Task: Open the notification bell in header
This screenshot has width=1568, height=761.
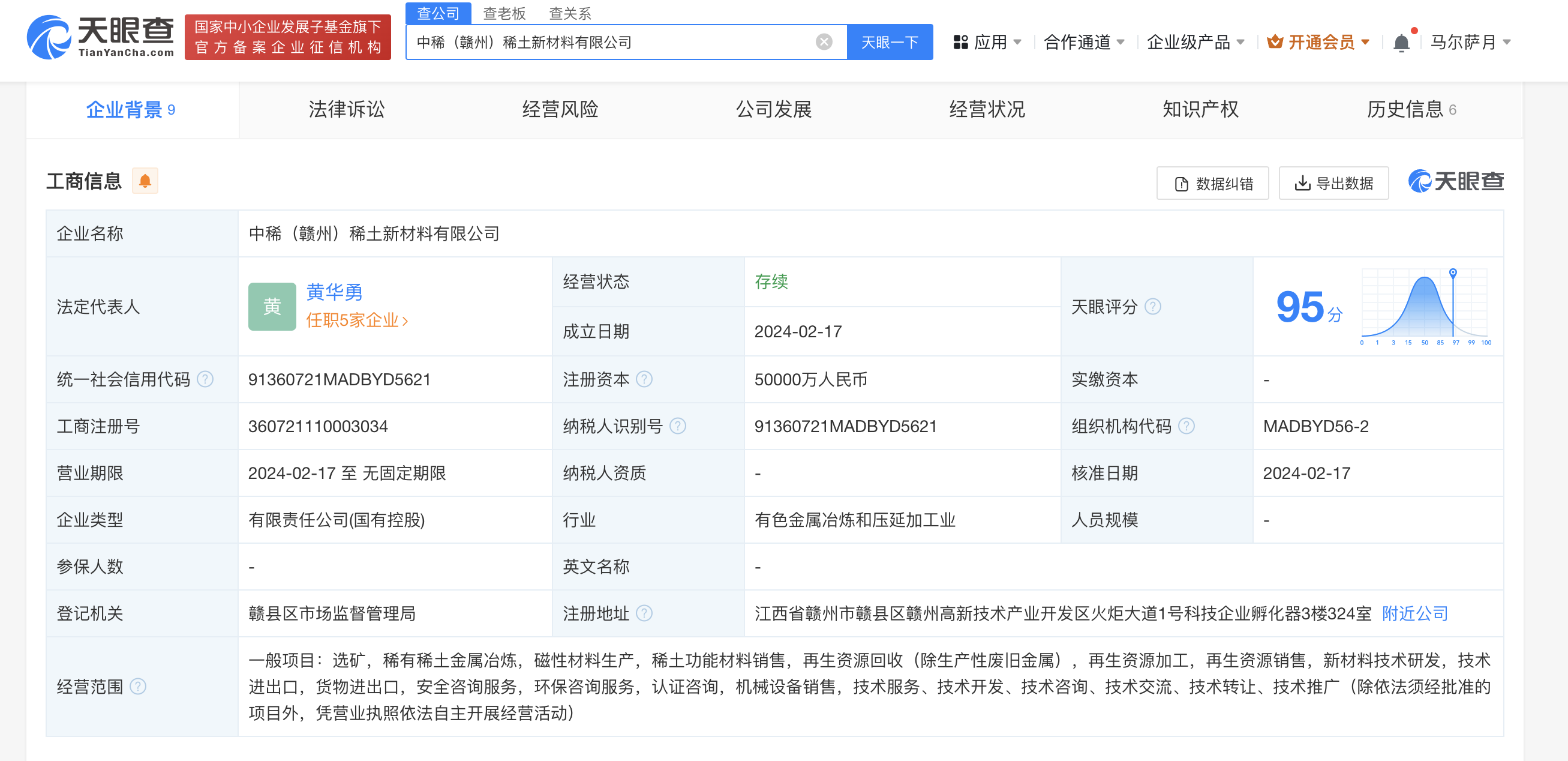Action: [x=1401, y=43]
